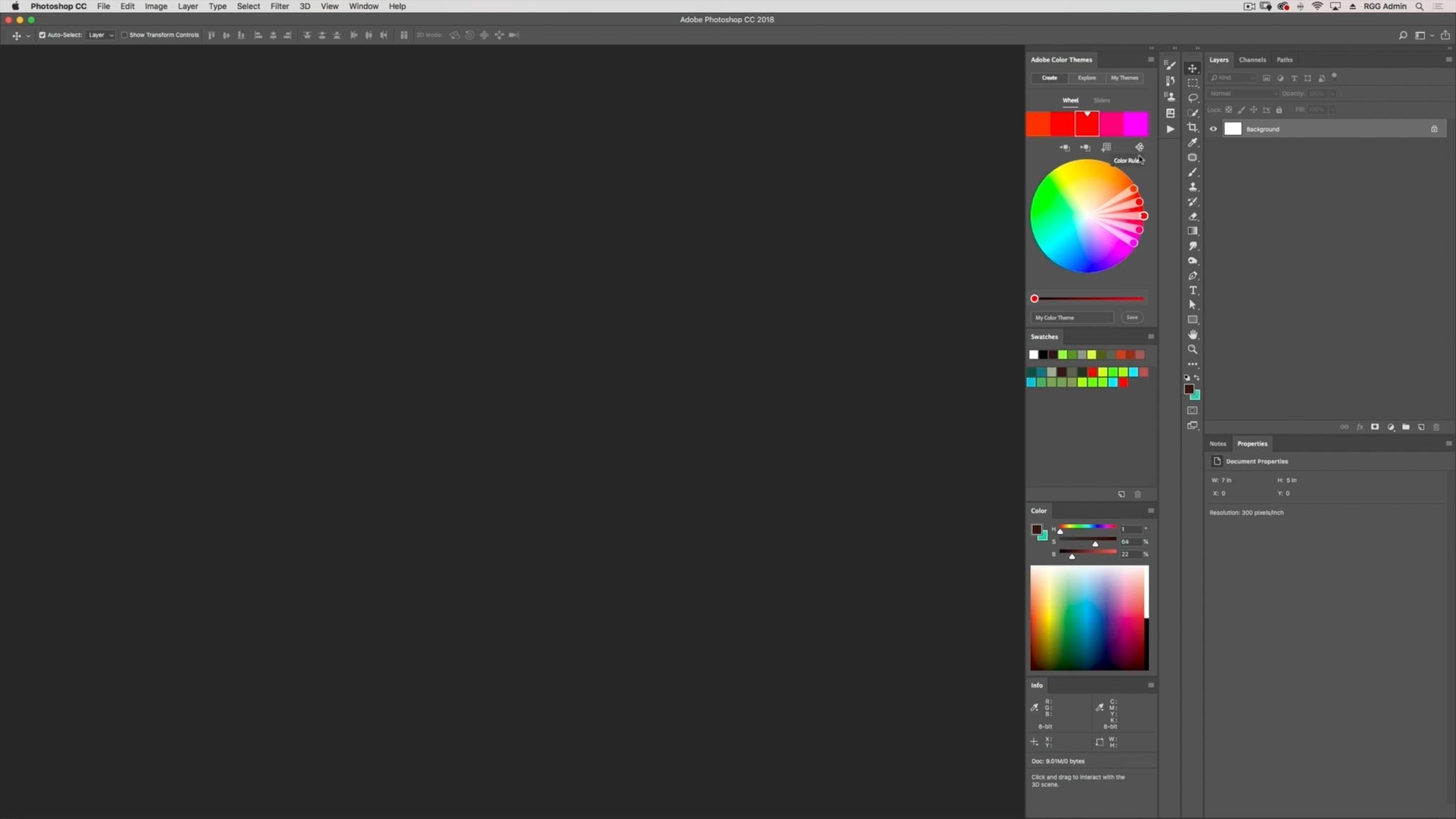Select the white swatch in Swatches panel

(1032, 354)
